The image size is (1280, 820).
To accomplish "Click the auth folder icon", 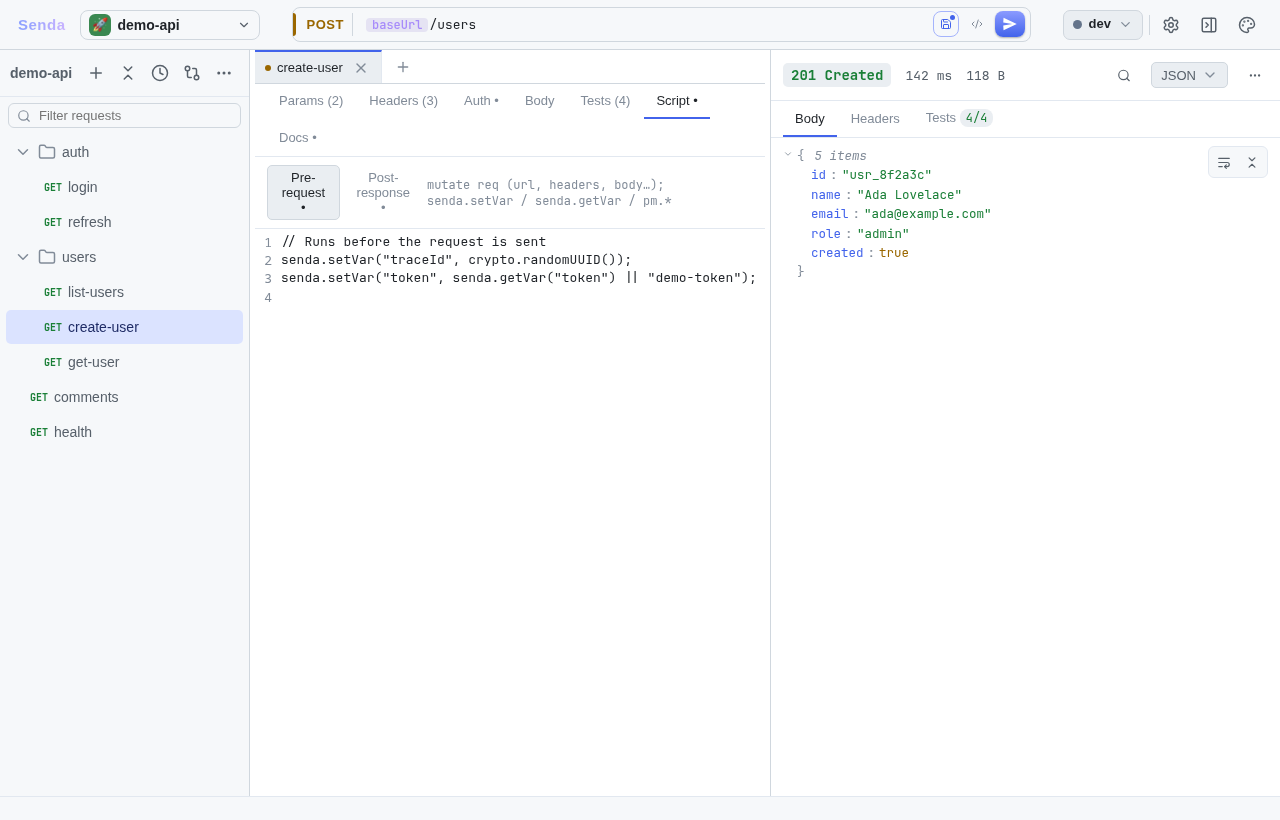I will [x=47, y=152].
